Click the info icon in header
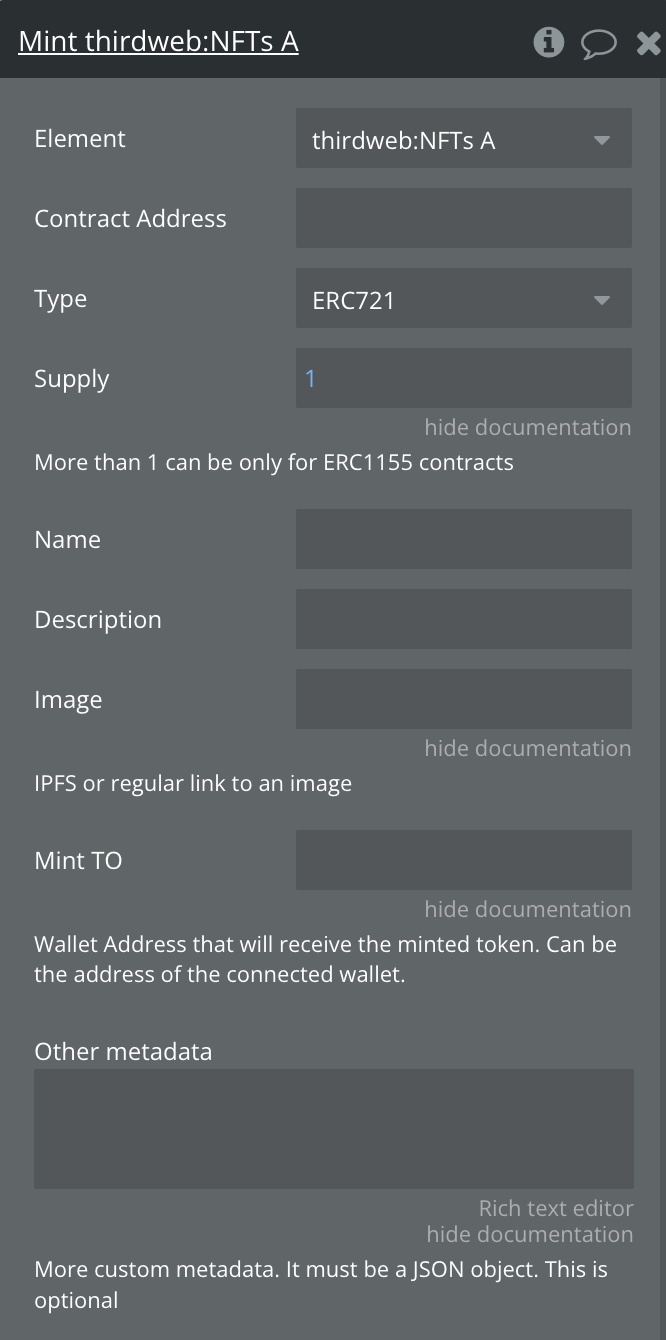Image resolution: width=666 pixels, height=1340 pixels. [x=548, y=42]
